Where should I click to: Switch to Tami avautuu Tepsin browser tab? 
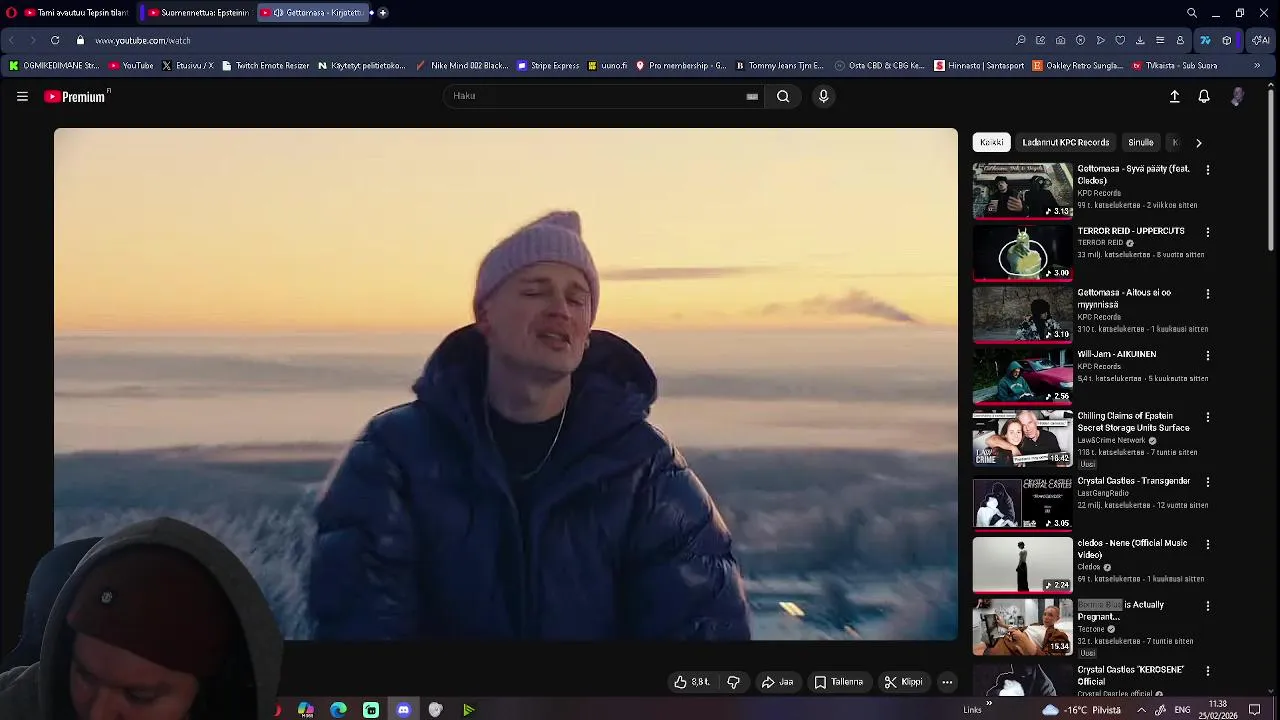coord(76,13)
